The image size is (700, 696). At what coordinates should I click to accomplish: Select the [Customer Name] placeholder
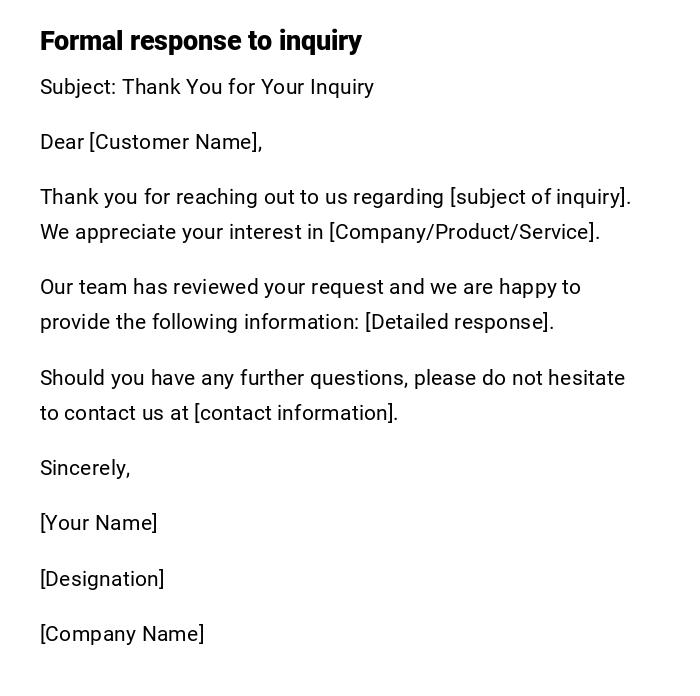point(173,142)
